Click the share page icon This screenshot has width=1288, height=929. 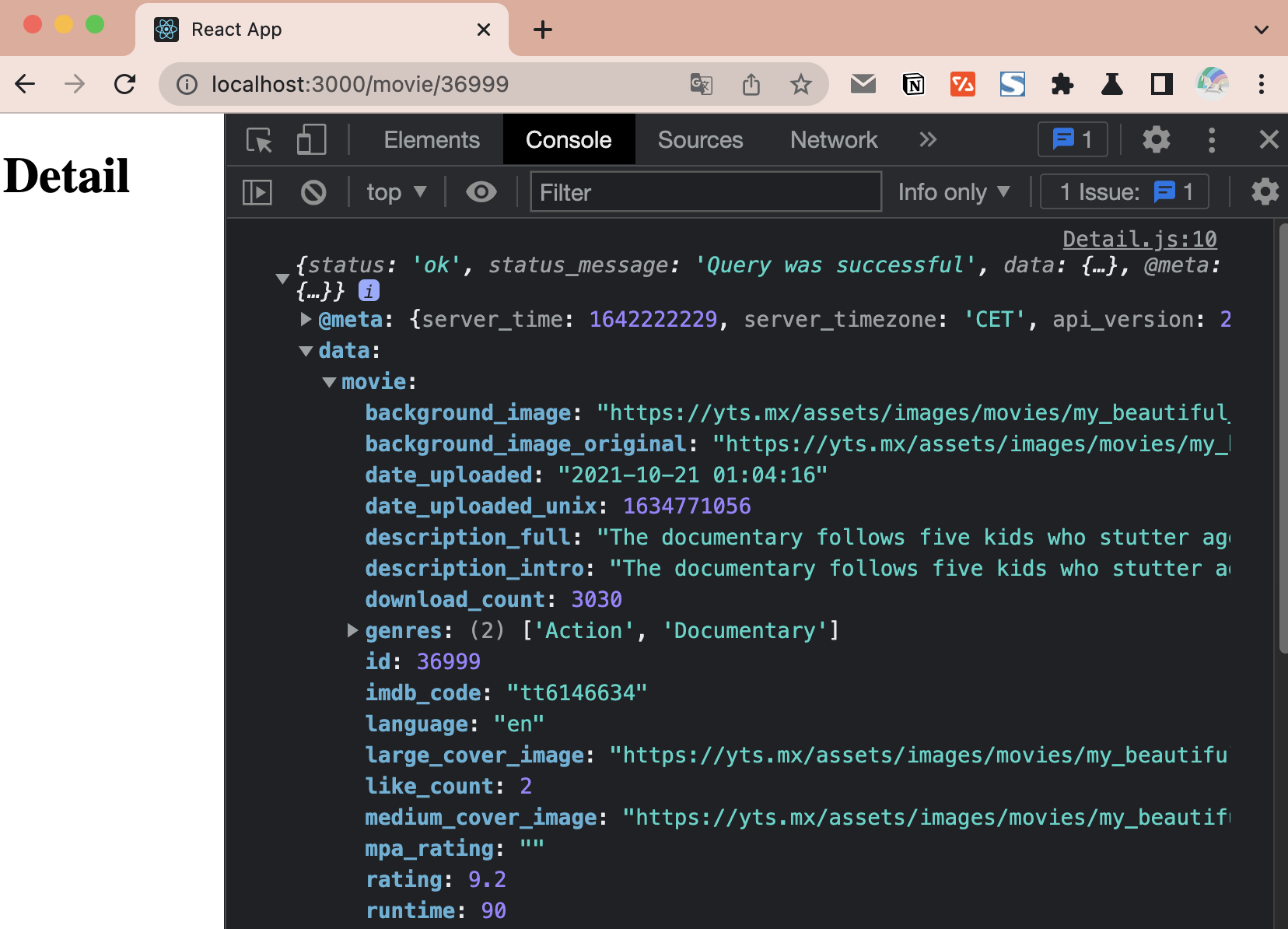[751, 84]
